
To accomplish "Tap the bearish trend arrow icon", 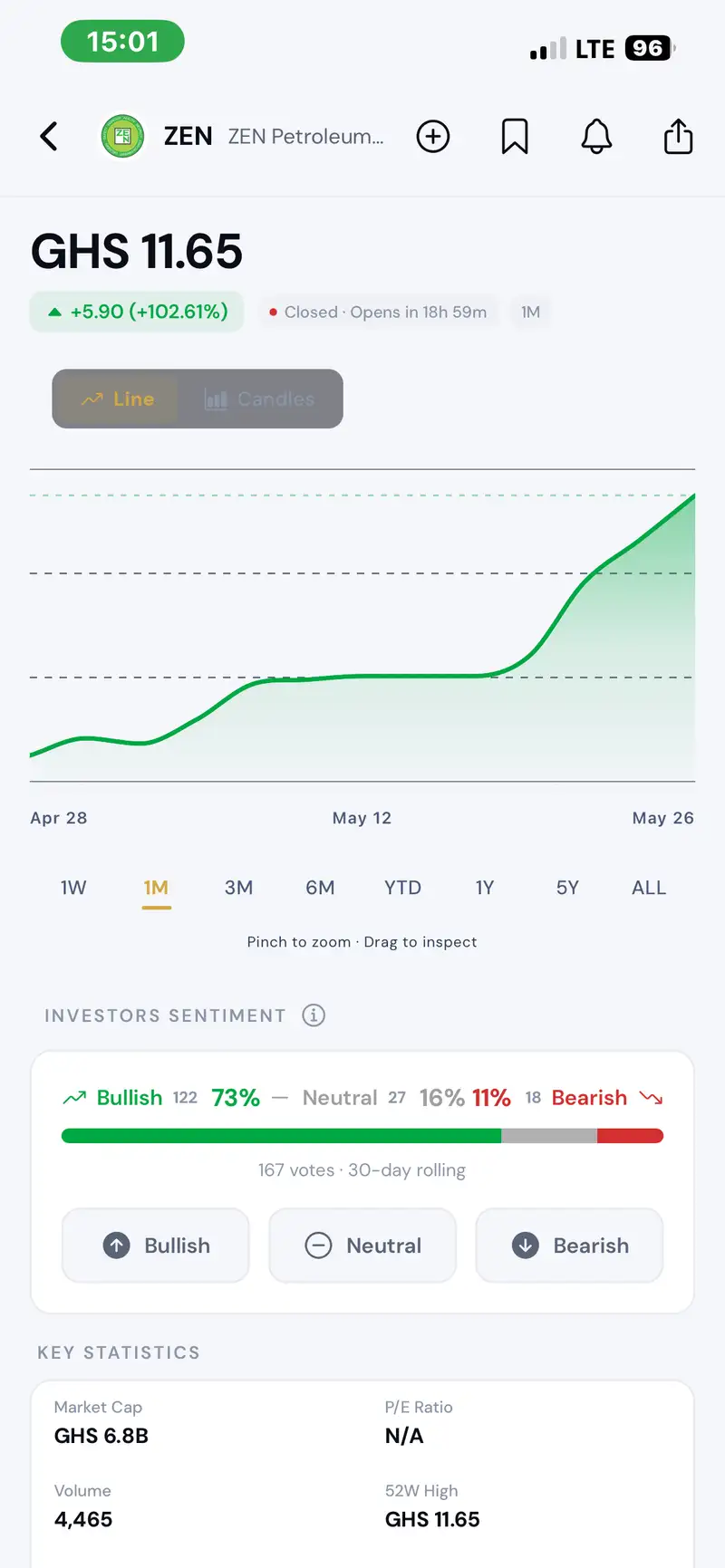I will tap(652, 1098).
